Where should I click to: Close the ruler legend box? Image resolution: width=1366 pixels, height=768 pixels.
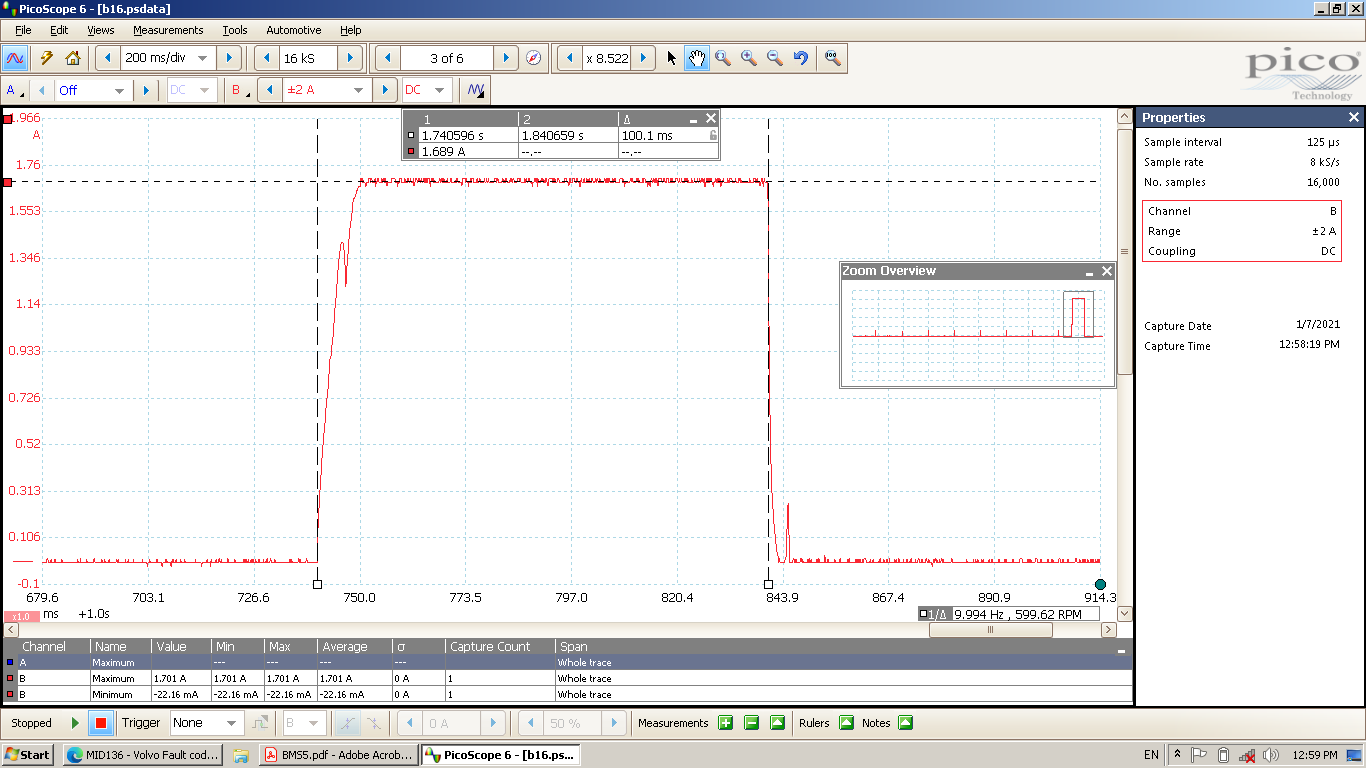(711, 118)
